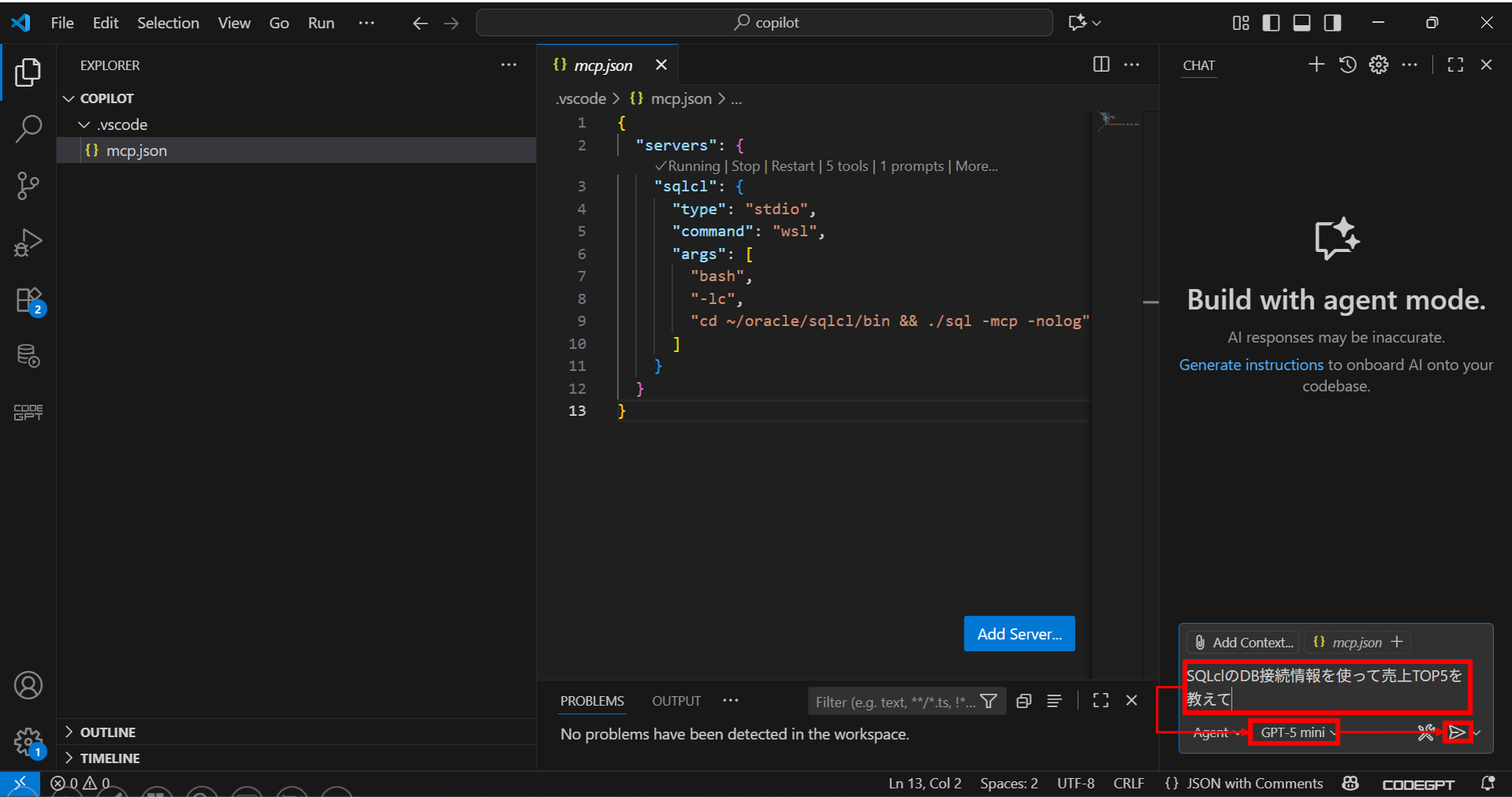Click the Add Server... button
The width and height of the screenshot is (1512, 797).
(1019, 634)
